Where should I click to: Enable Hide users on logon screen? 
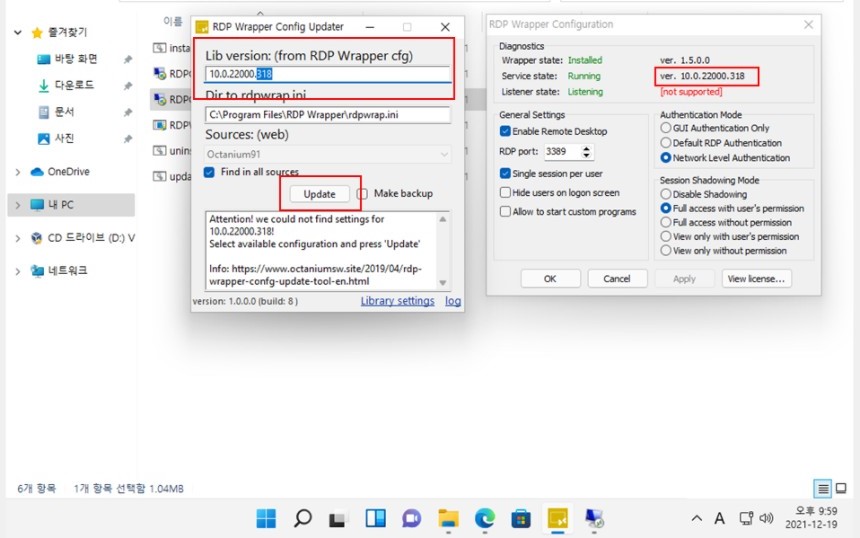point(505,192)
